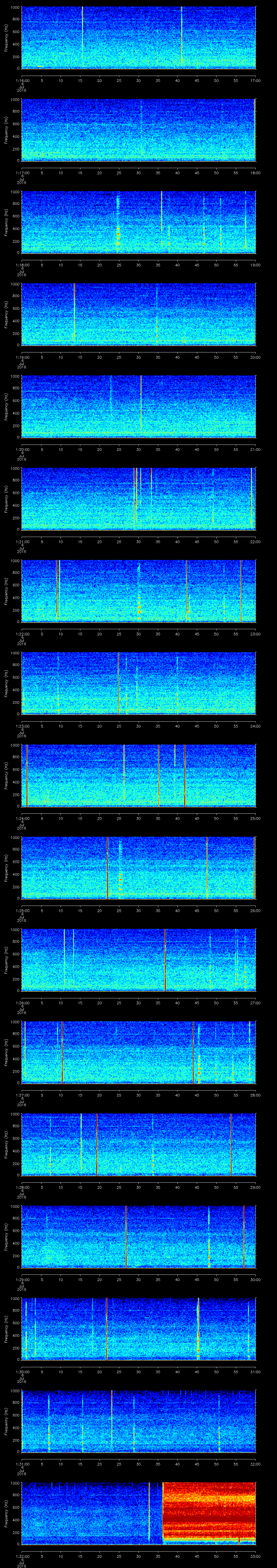The height and width of the screenshot is (1568, 277).
Task: Click the spectrogram panel starting at 1:26:00
Action: (x=139, y=960)
